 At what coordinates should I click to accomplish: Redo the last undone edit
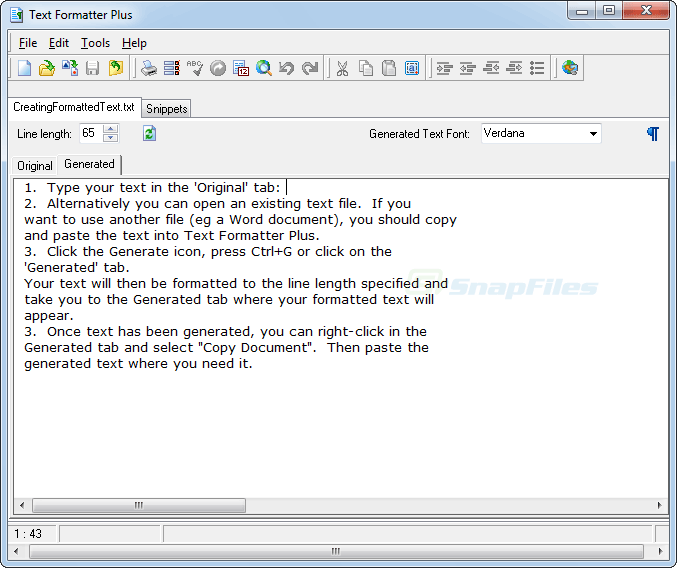[x=310, y=68]
